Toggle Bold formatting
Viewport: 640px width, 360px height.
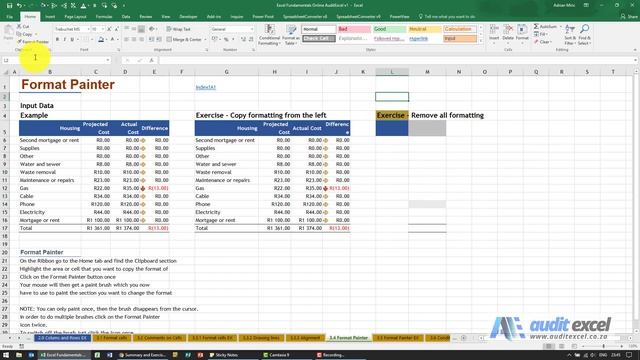point(57,40)
